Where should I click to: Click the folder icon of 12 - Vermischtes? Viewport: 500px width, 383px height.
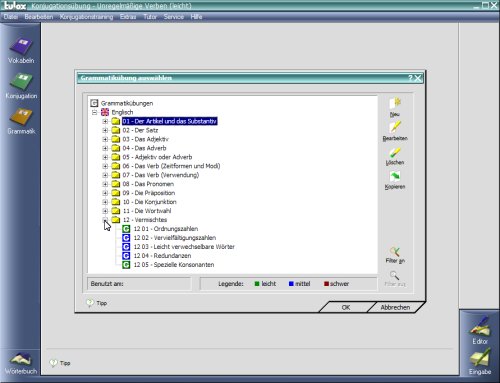(x=116, y=220)
